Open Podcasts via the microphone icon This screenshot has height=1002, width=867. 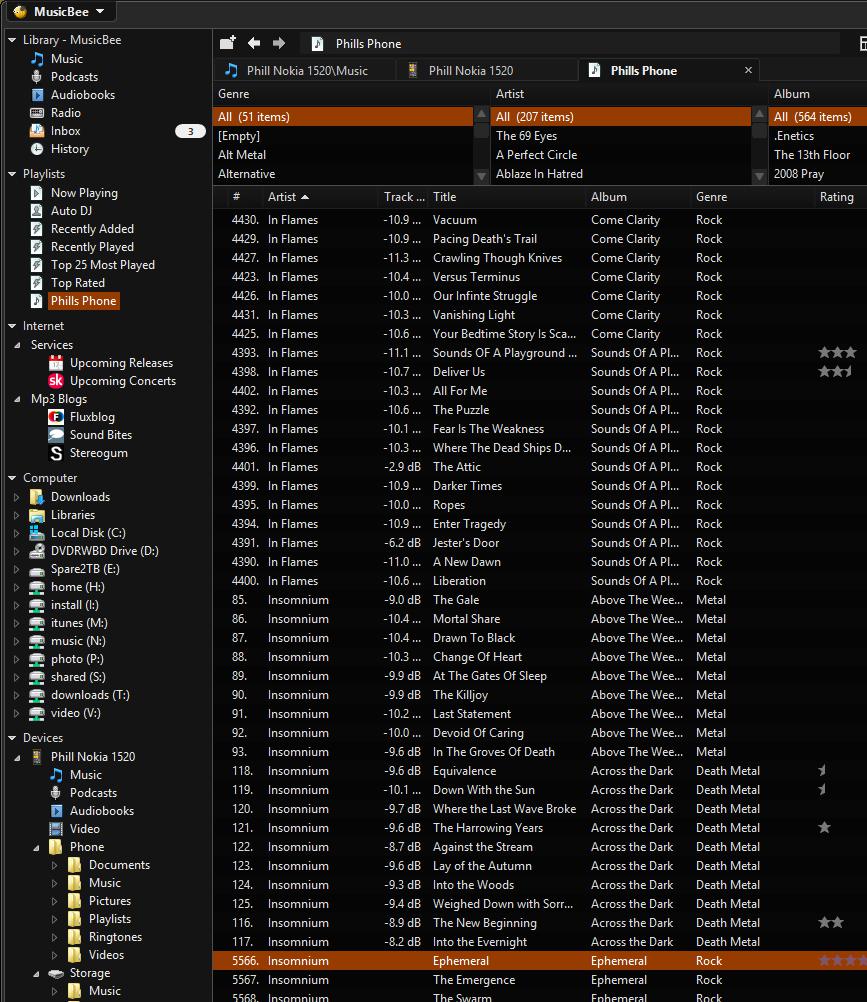pyautogui.click(x=36, y=76)
